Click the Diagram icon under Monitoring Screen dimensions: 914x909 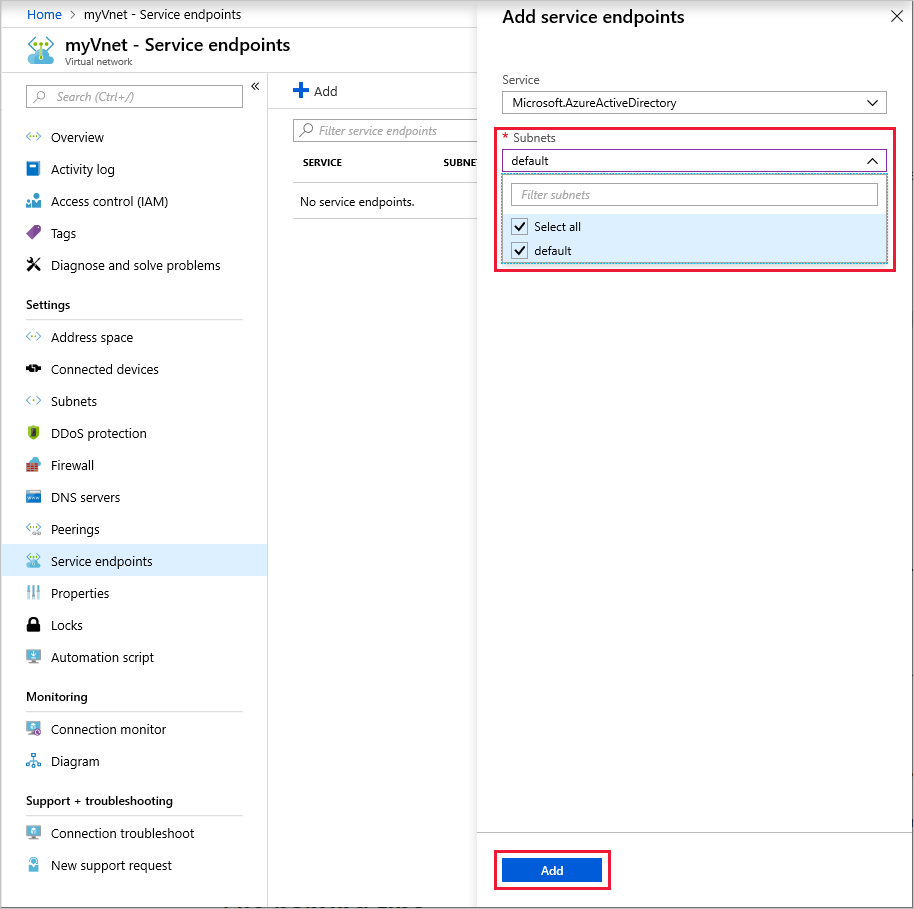pos(33,761)
